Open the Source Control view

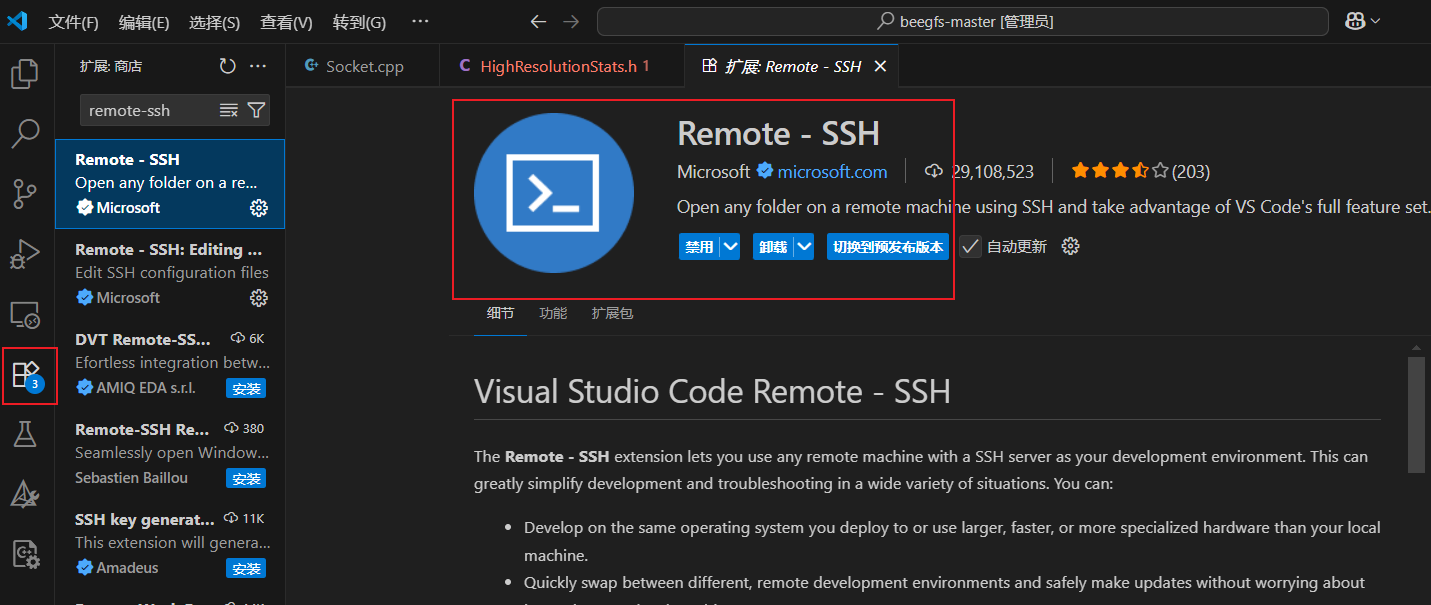[x=25, y=194]
